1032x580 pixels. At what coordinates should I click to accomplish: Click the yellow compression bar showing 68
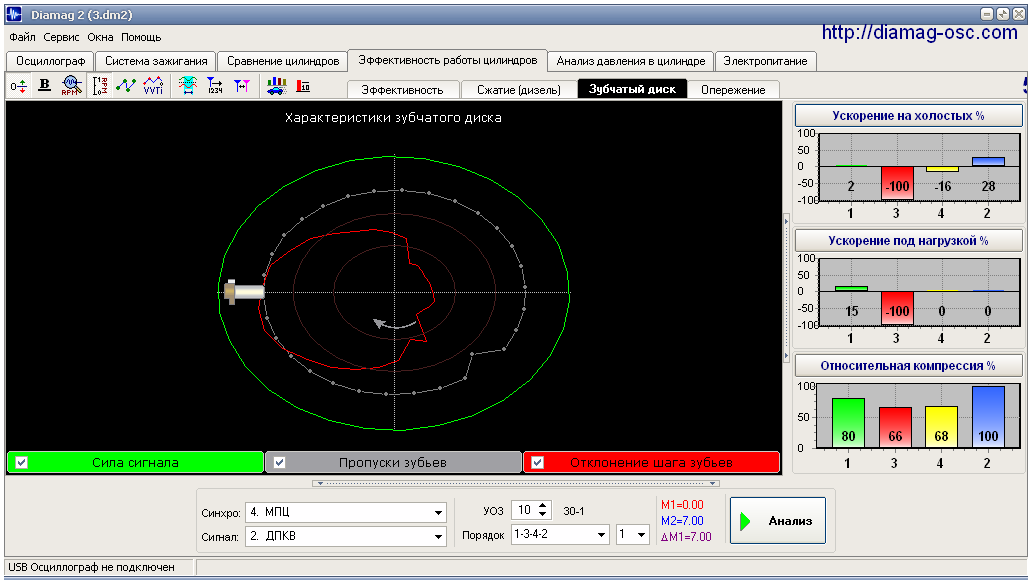tap(941, 427)
